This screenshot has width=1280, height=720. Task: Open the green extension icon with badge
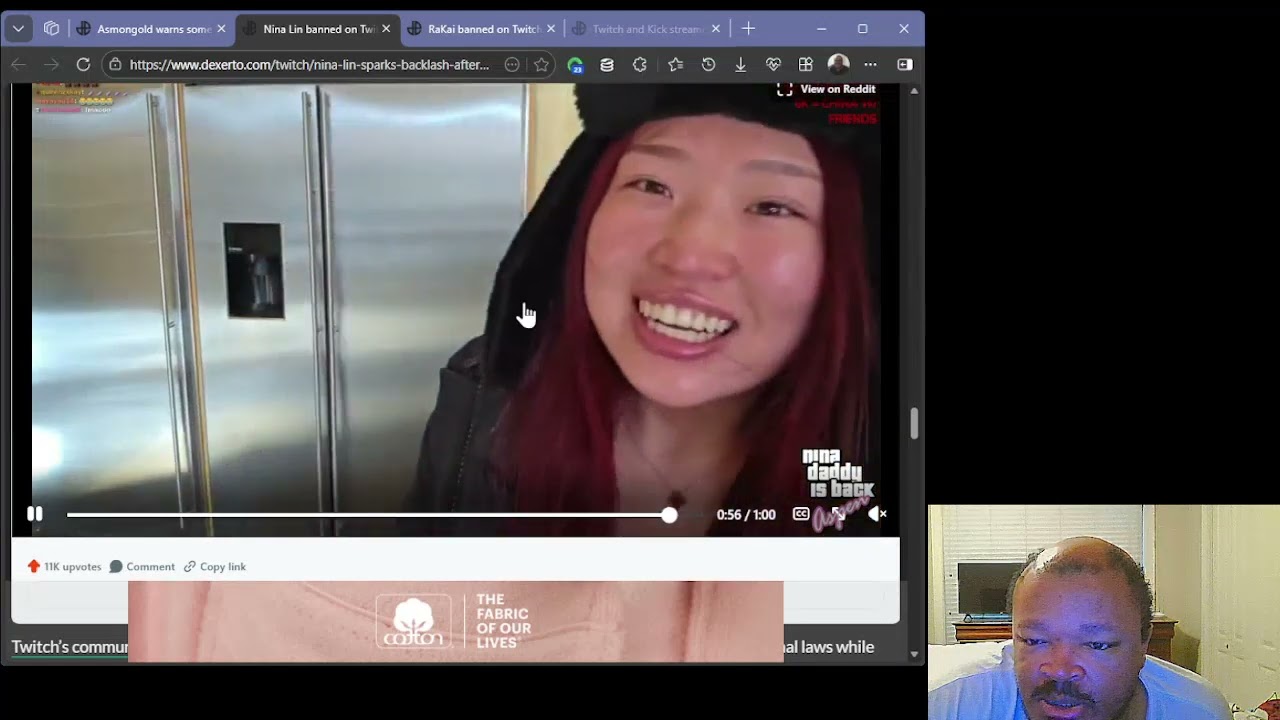575,64
